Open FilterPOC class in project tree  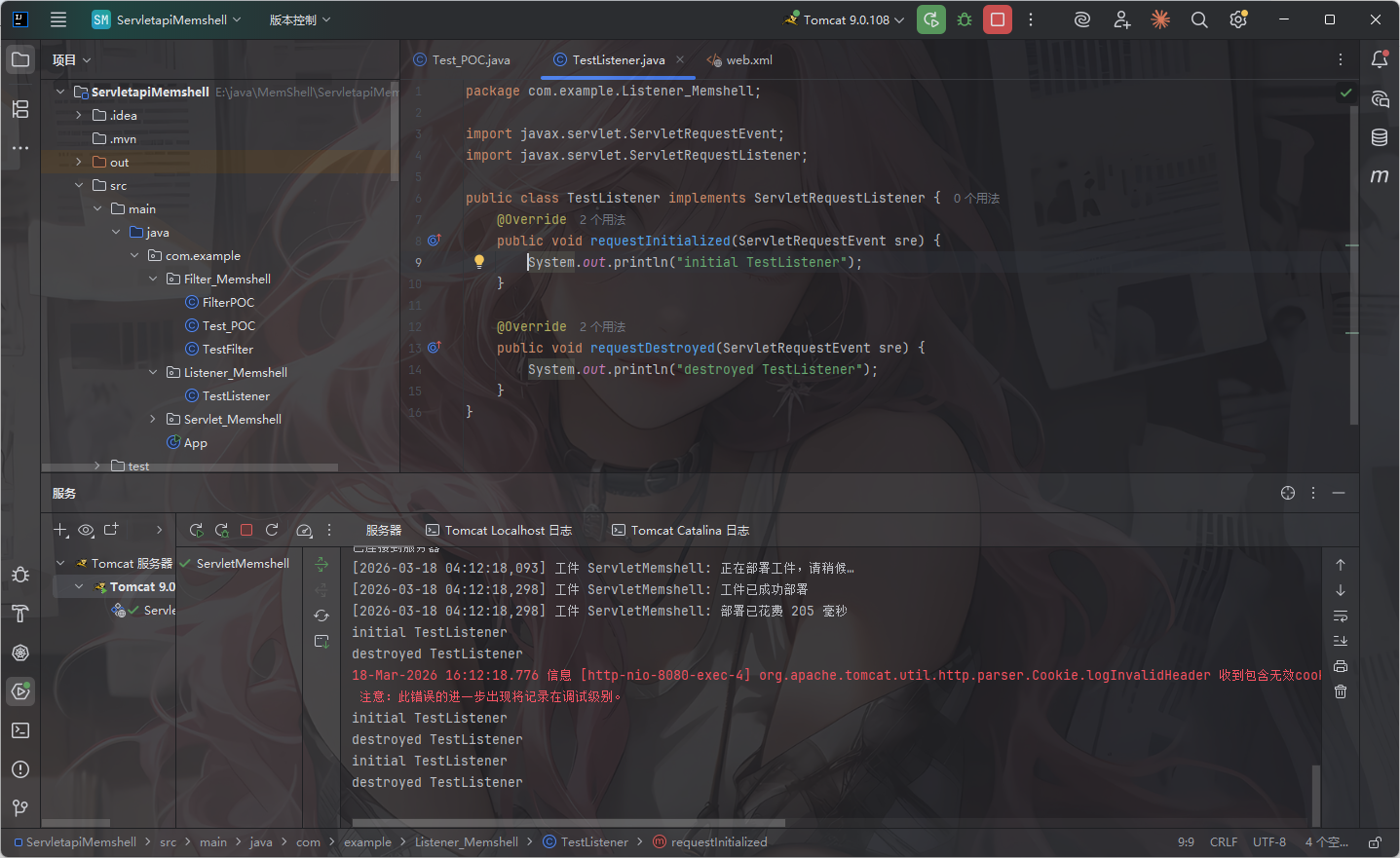pos(228,302)
